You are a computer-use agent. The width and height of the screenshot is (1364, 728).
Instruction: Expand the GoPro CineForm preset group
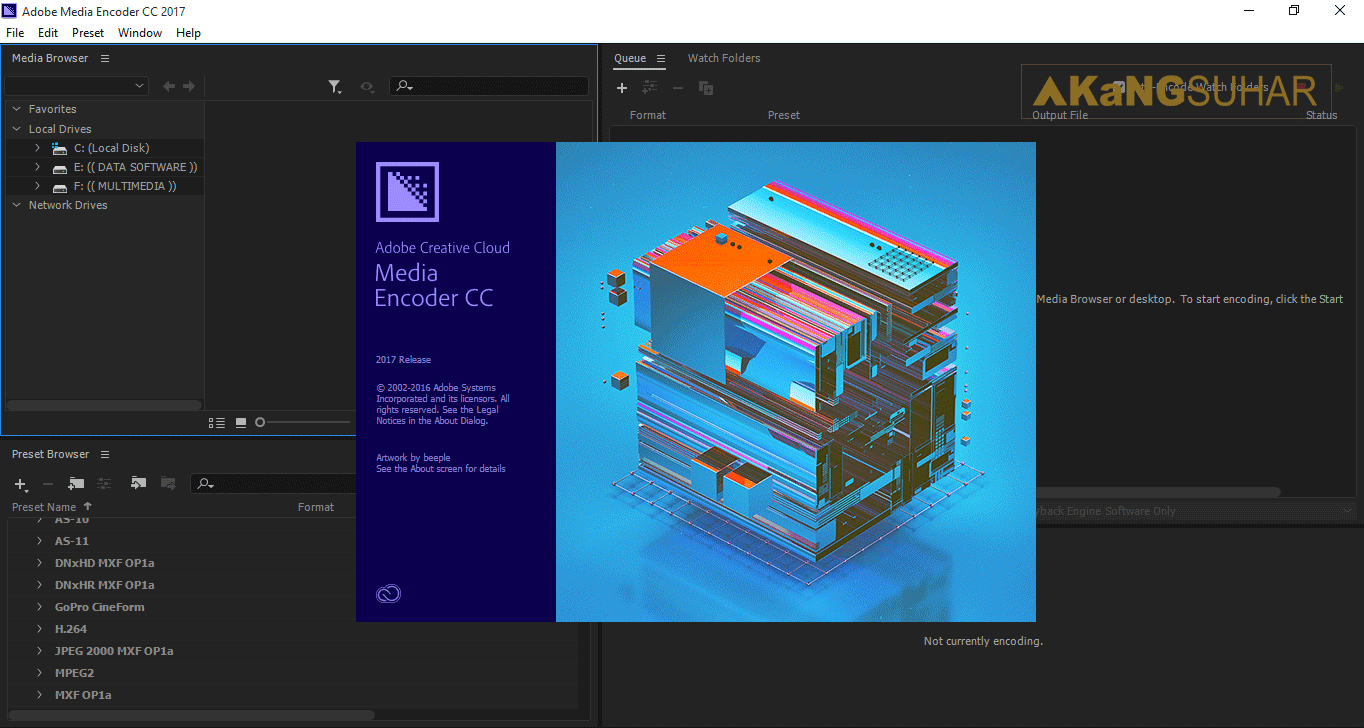(x=40, y=607)
